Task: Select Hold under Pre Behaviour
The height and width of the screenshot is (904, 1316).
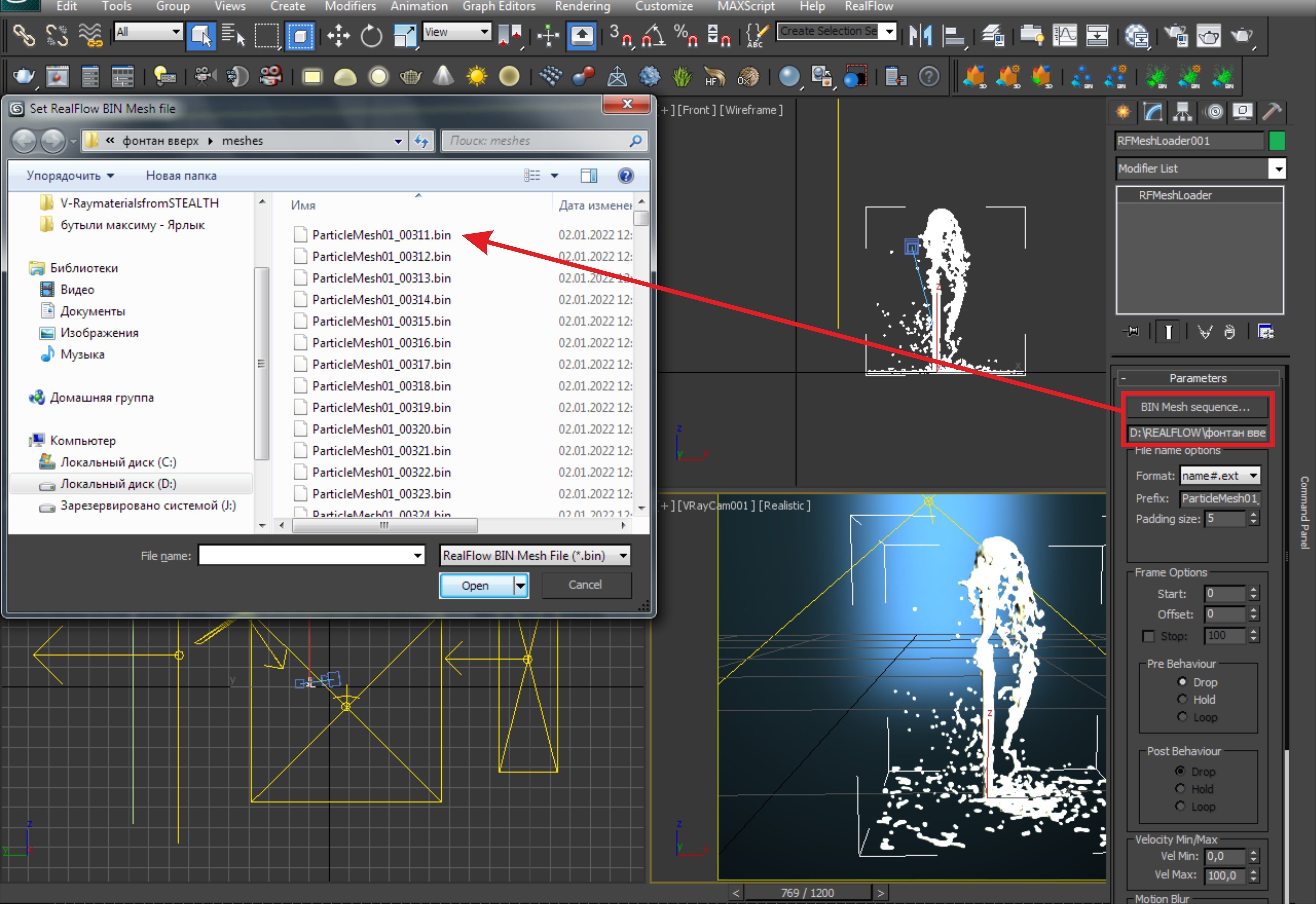Action: [x=1182, y=700]
